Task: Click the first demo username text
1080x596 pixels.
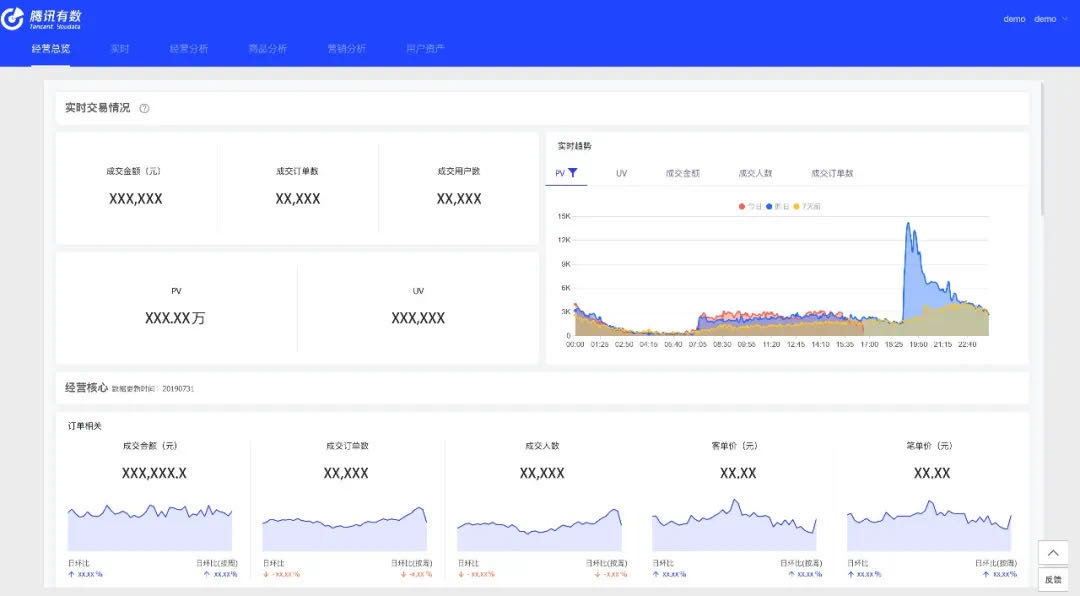Action: pyautogui.click(x=1014, y=19)
